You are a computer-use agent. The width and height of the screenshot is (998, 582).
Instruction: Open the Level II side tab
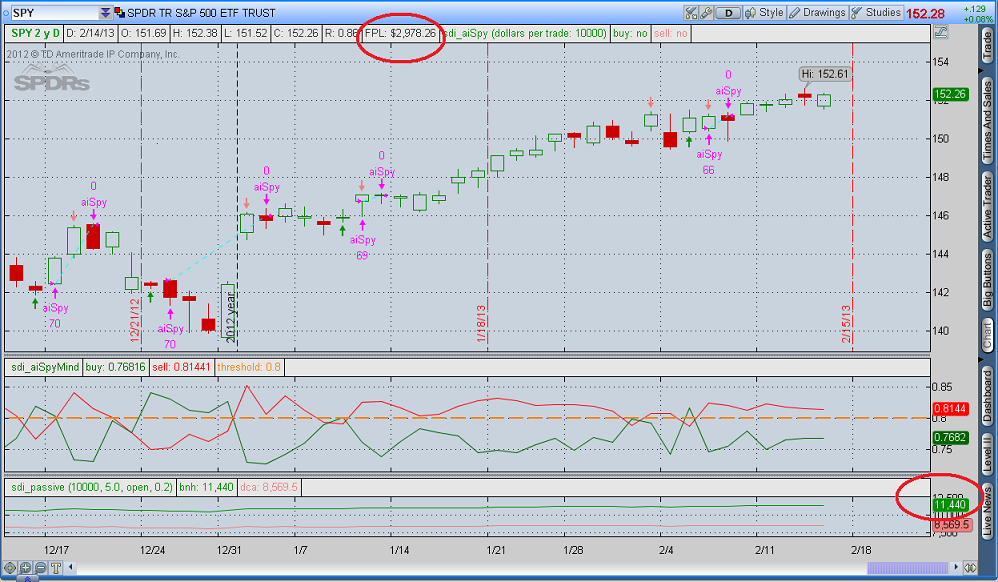tap(987, 454)
